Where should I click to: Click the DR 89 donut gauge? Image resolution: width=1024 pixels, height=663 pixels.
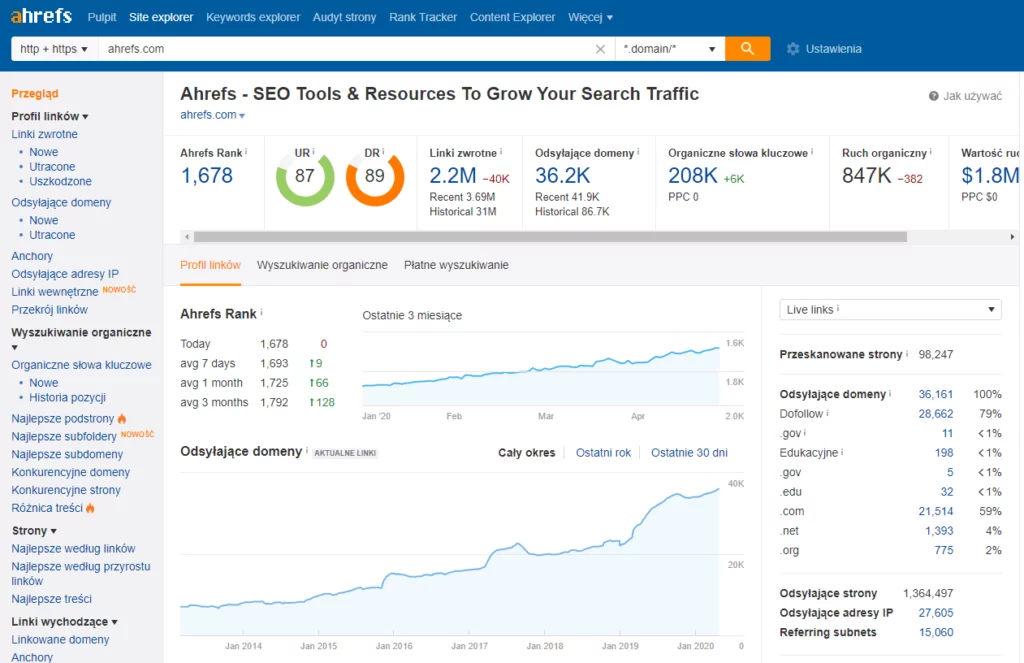tap(375, 177)
